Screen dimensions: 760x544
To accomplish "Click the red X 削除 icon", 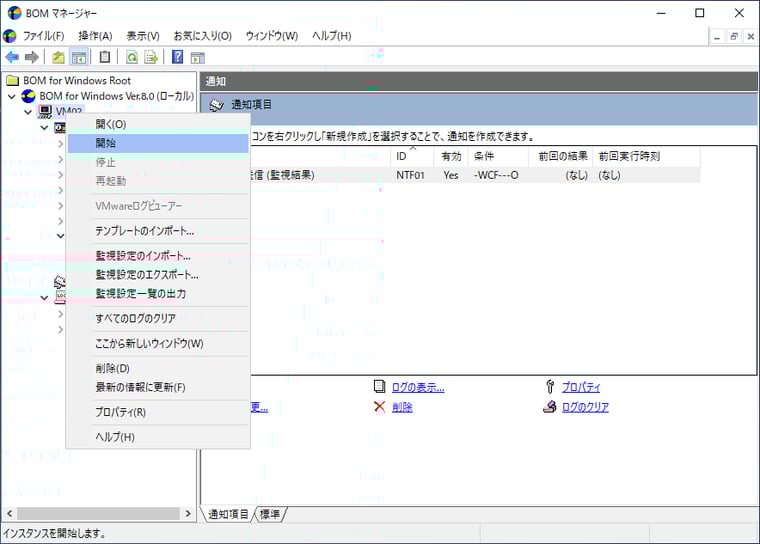I will click(x=380, y=407).
